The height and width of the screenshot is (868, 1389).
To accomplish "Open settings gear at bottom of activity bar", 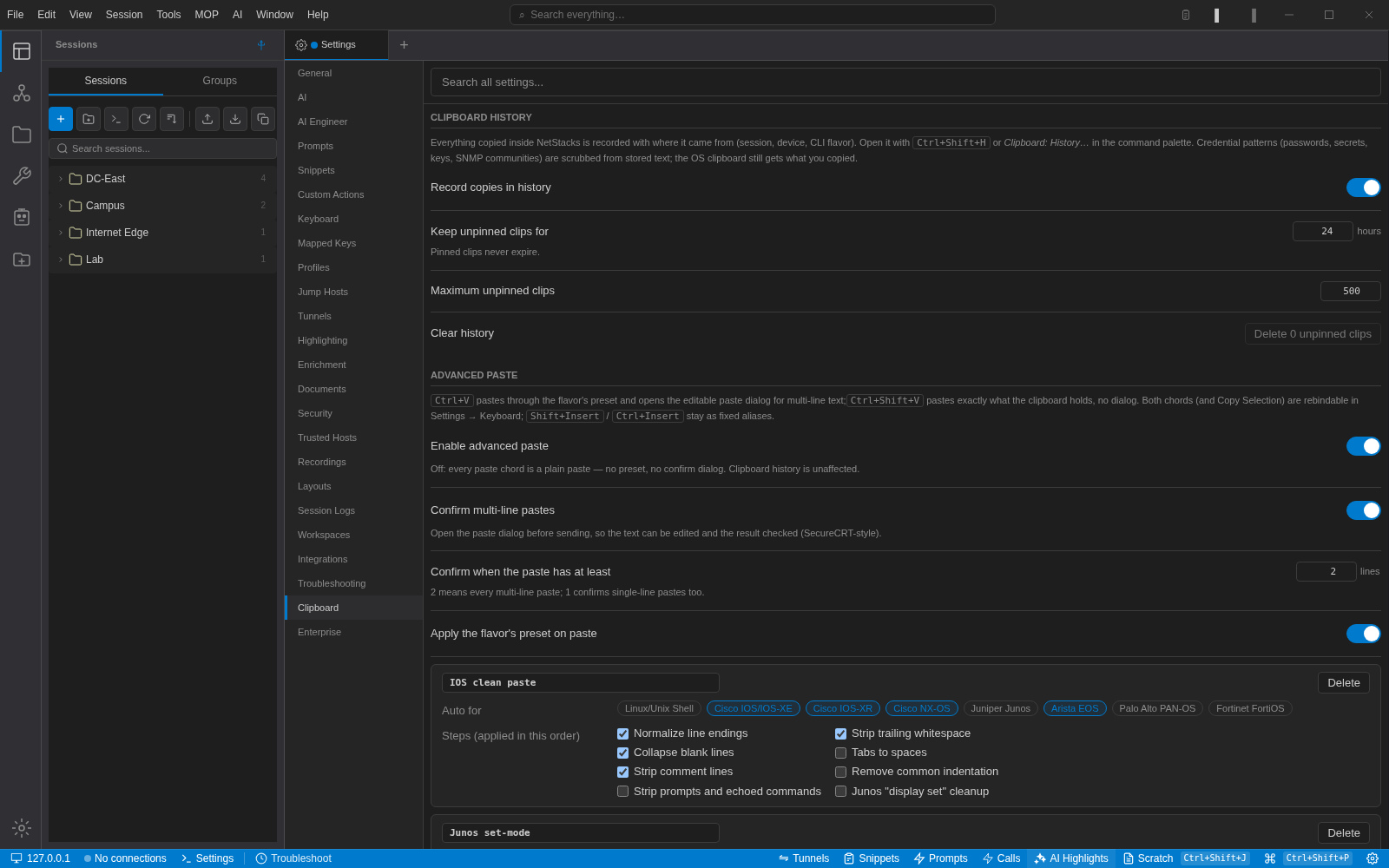I will pos(22,828).
